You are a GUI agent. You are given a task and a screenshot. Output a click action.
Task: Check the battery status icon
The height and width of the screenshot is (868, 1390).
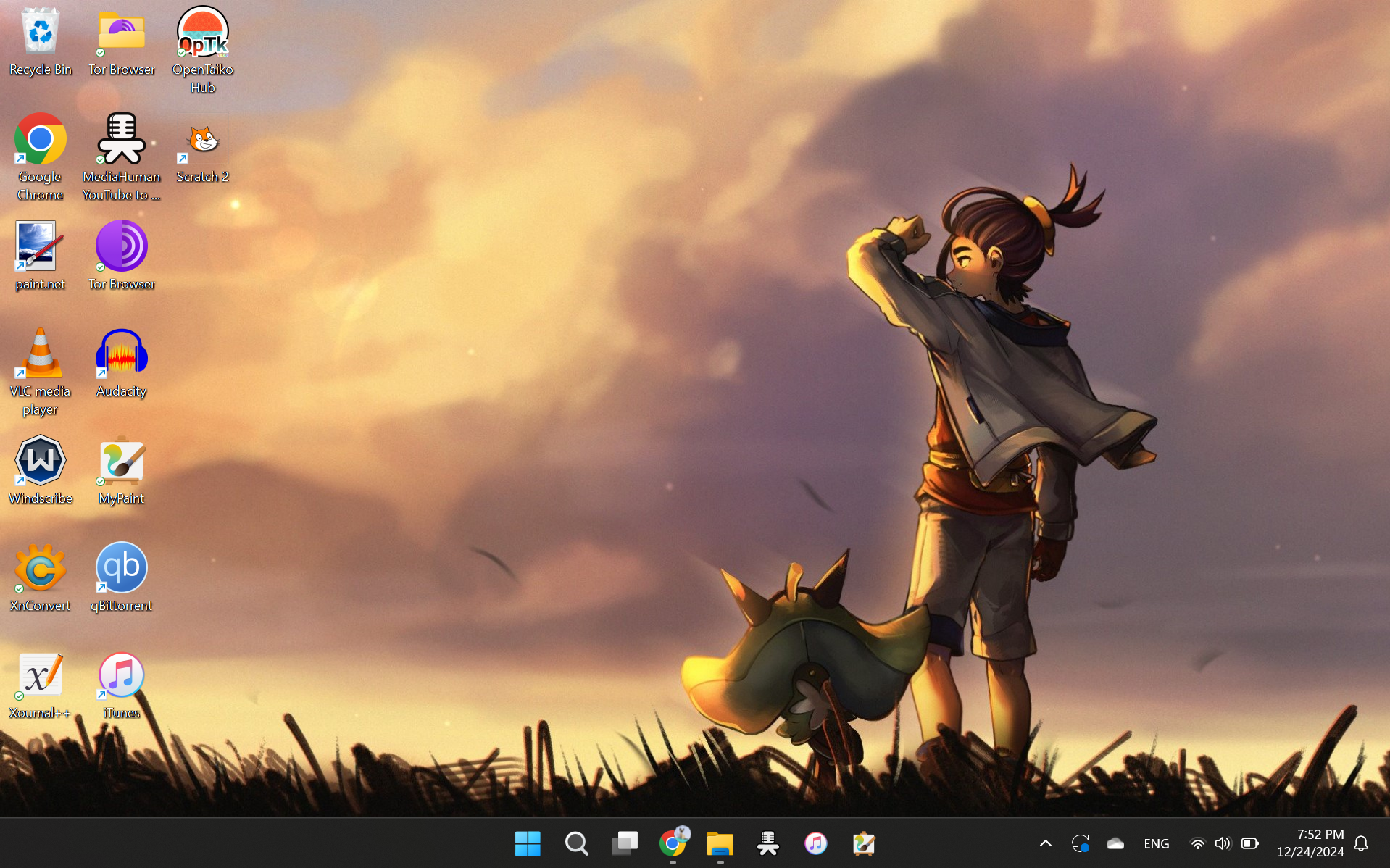pos(1249,843)
